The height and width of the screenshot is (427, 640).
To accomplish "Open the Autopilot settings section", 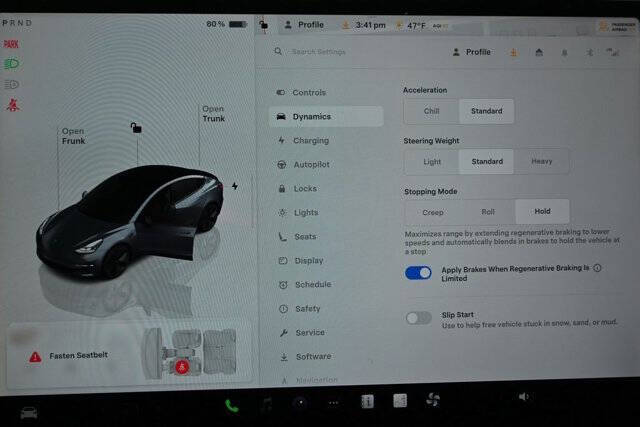I will [327, 165].
